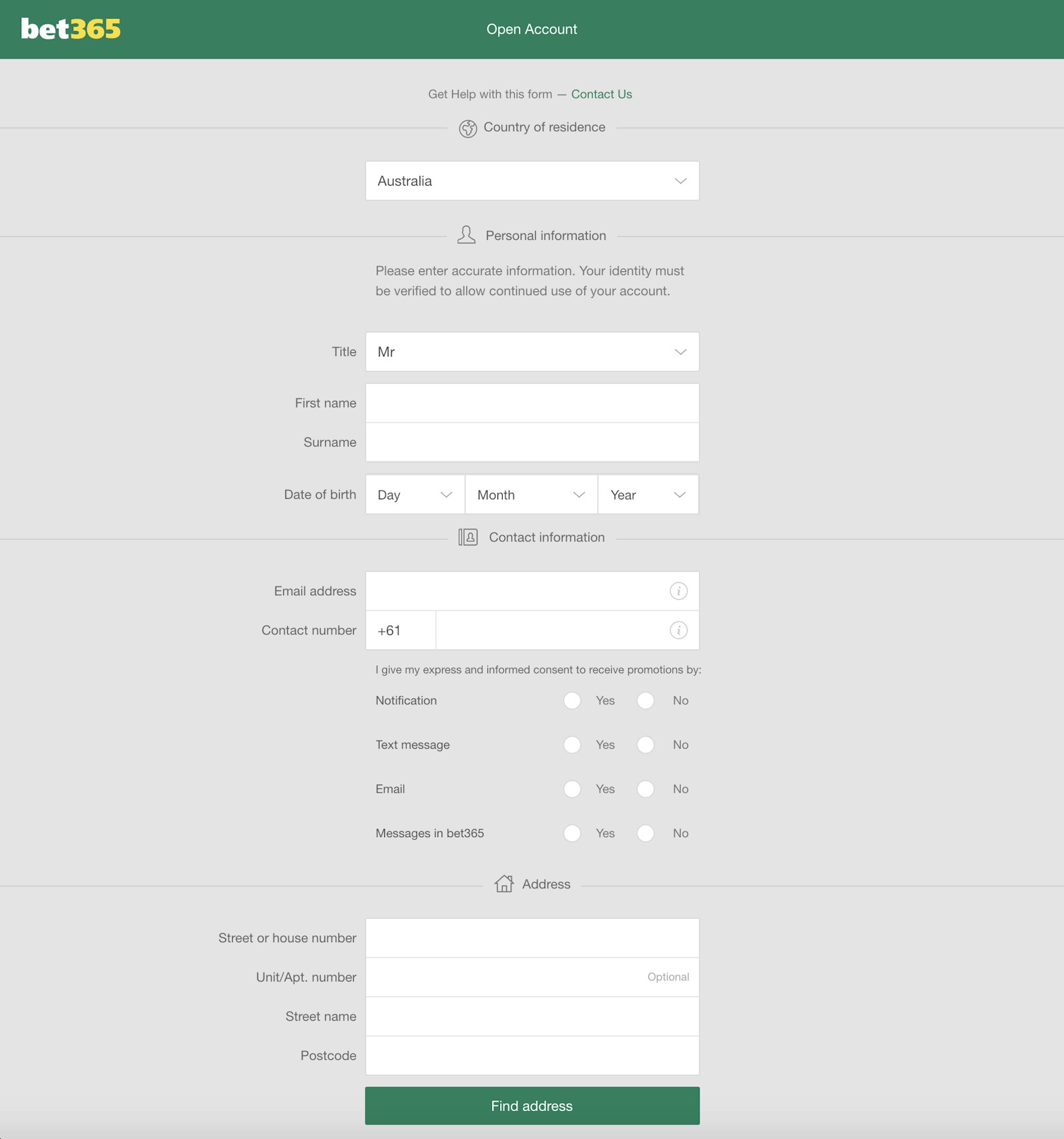This screenshot has height=1139, width=1064.
Task: Open the Country of residence dropdown
Action: 532,181
